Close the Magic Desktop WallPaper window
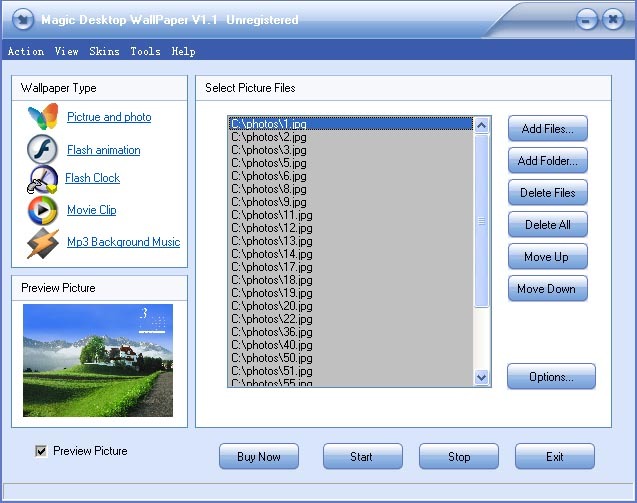 [613, 20]
